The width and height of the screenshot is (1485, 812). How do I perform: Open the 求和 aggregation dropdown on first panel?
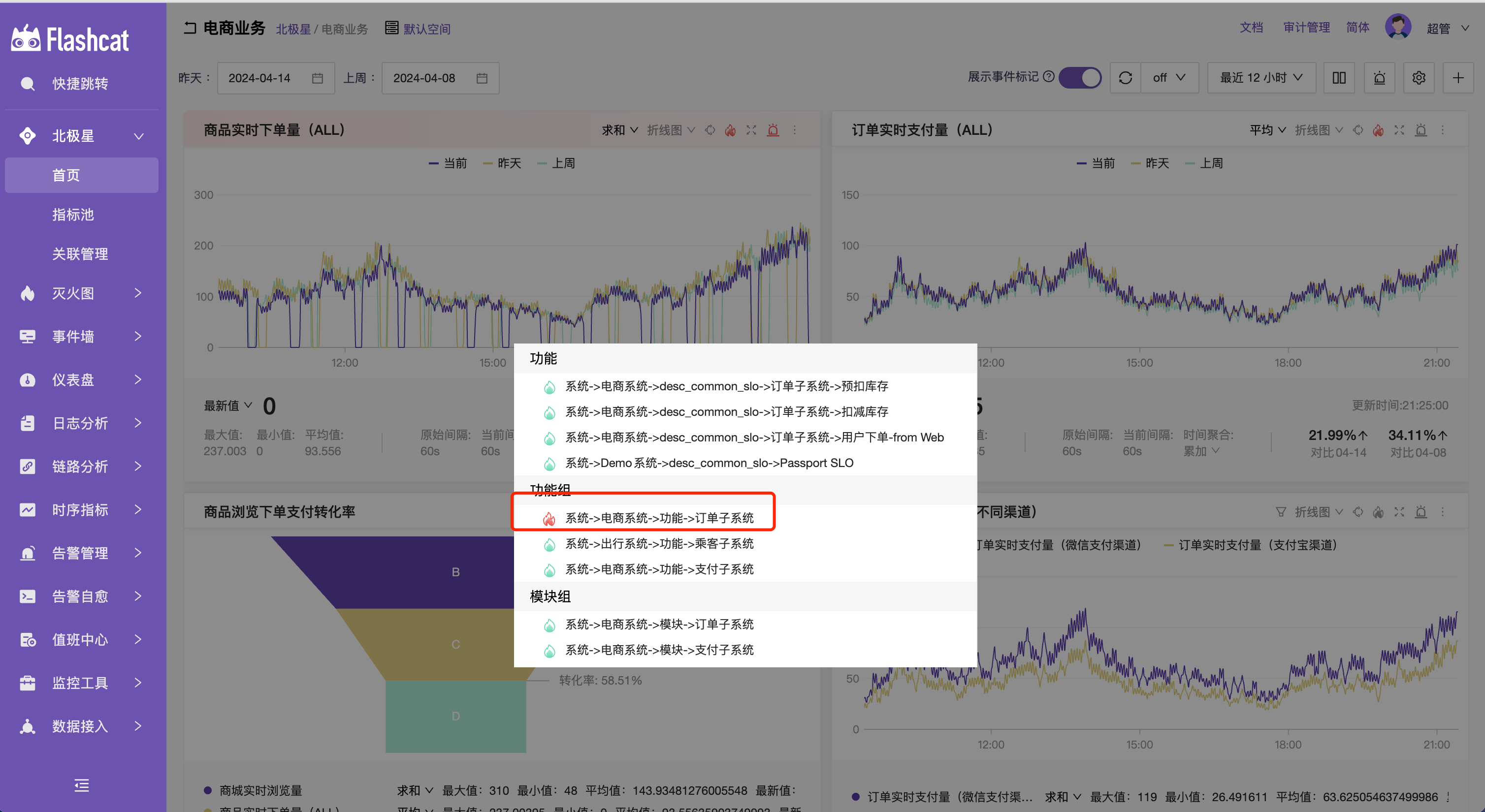[619, 130]
